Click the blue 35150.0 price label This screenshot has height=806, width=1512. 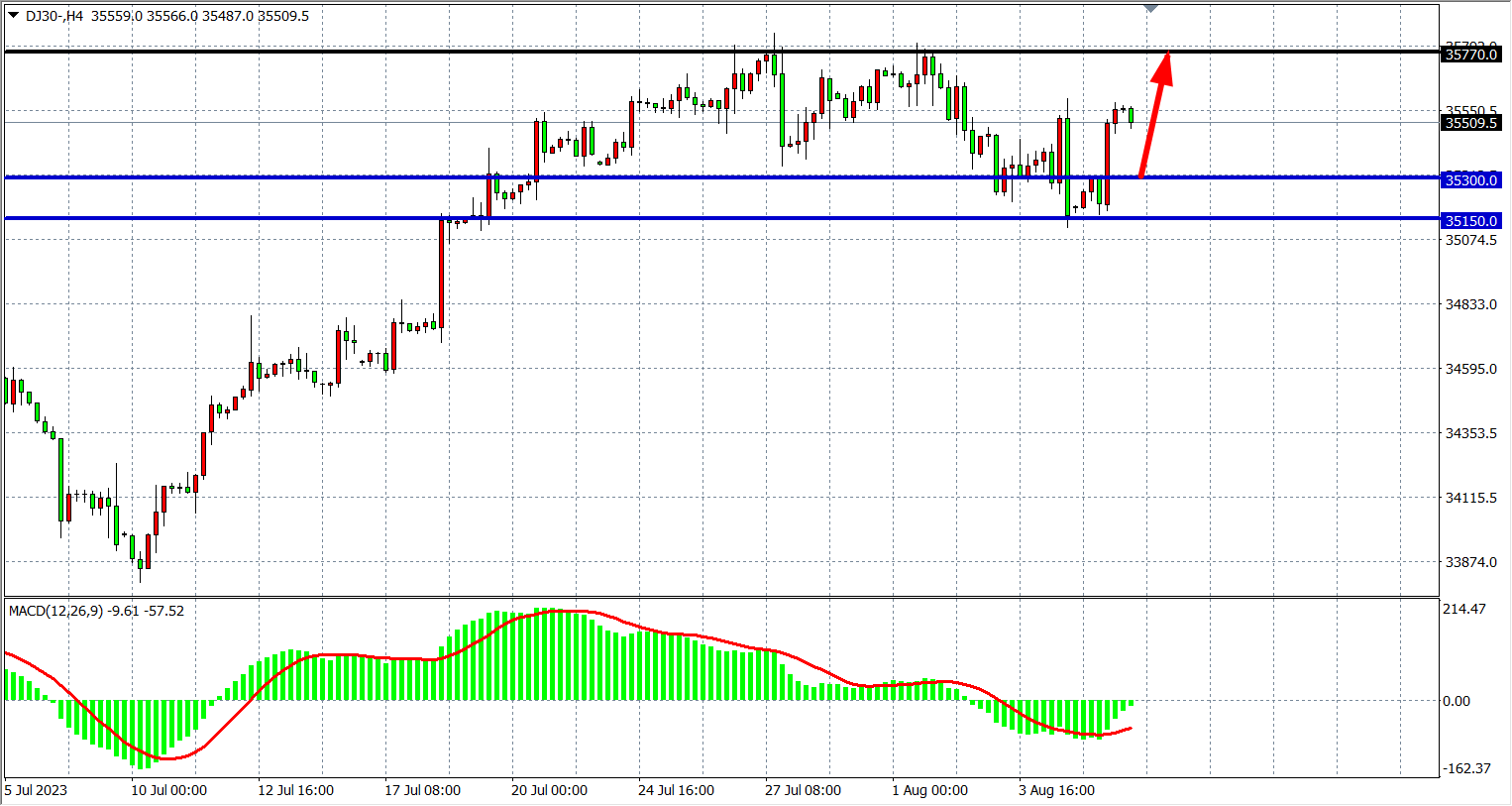pos(1470,221)
